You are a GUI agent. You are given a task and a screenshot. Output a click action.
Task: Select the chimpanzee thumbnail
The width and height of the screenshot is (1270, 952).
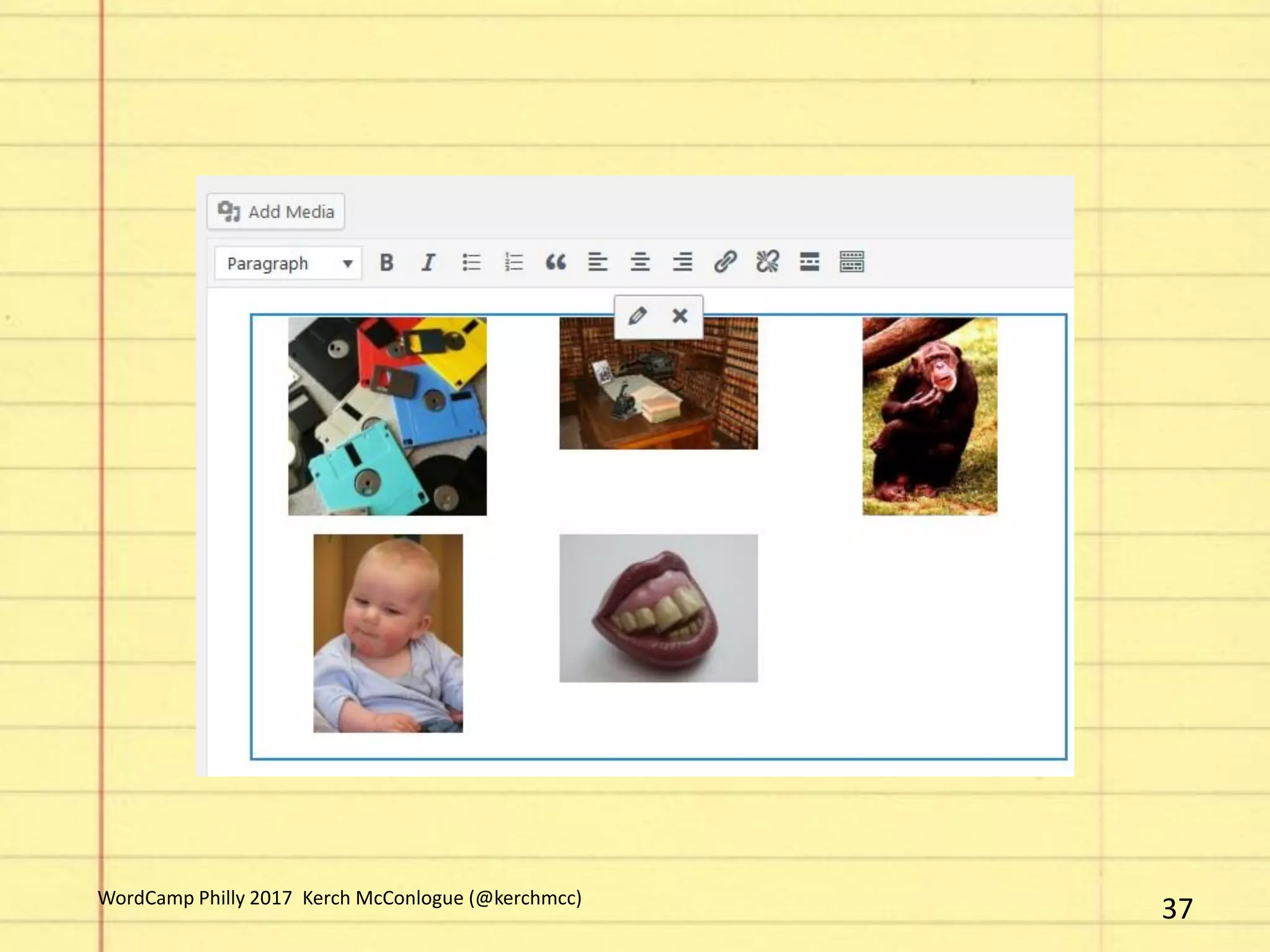[x=930, y=416]
